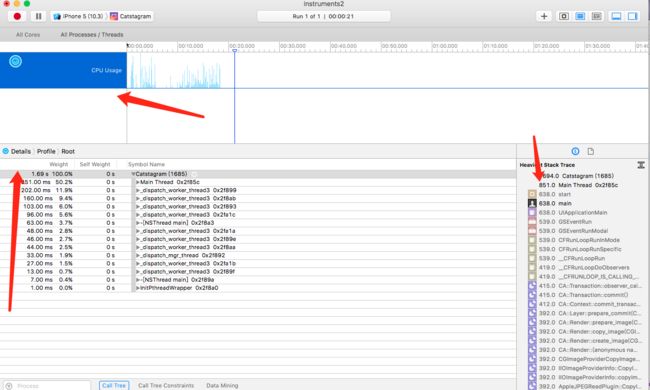Select the third strategy view icon
Image resolution: width=650 pixels, height=390 pixels.
tap(596, 16)
